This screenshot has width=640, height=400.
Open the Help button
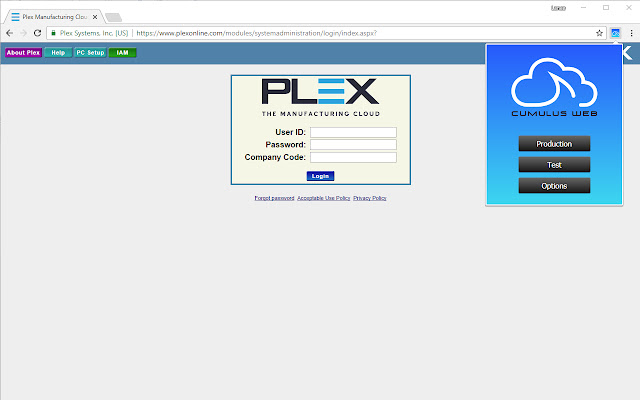pyautogui.click(x=58, y=53)
